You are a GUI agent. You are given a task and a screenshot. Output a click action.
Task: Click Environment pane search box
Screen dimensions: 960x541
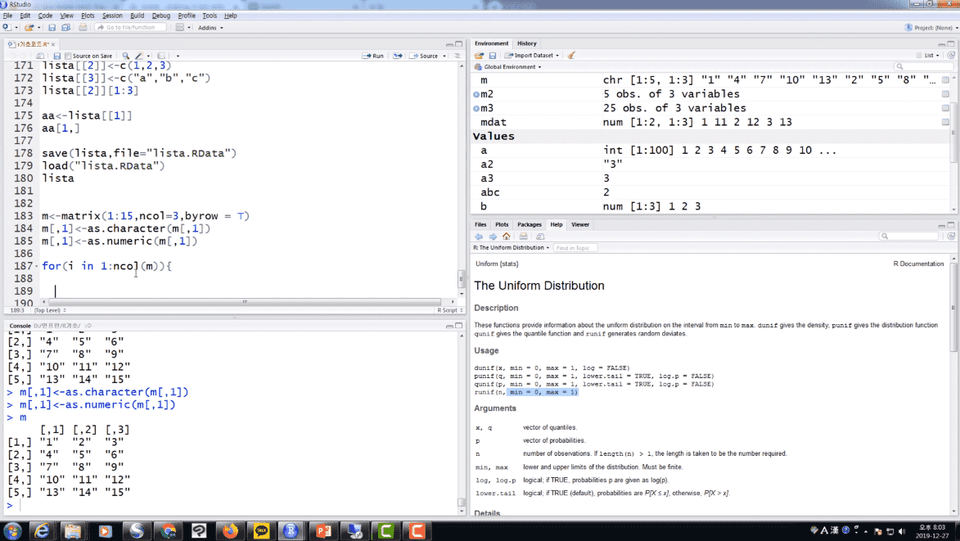coord(923,67)
